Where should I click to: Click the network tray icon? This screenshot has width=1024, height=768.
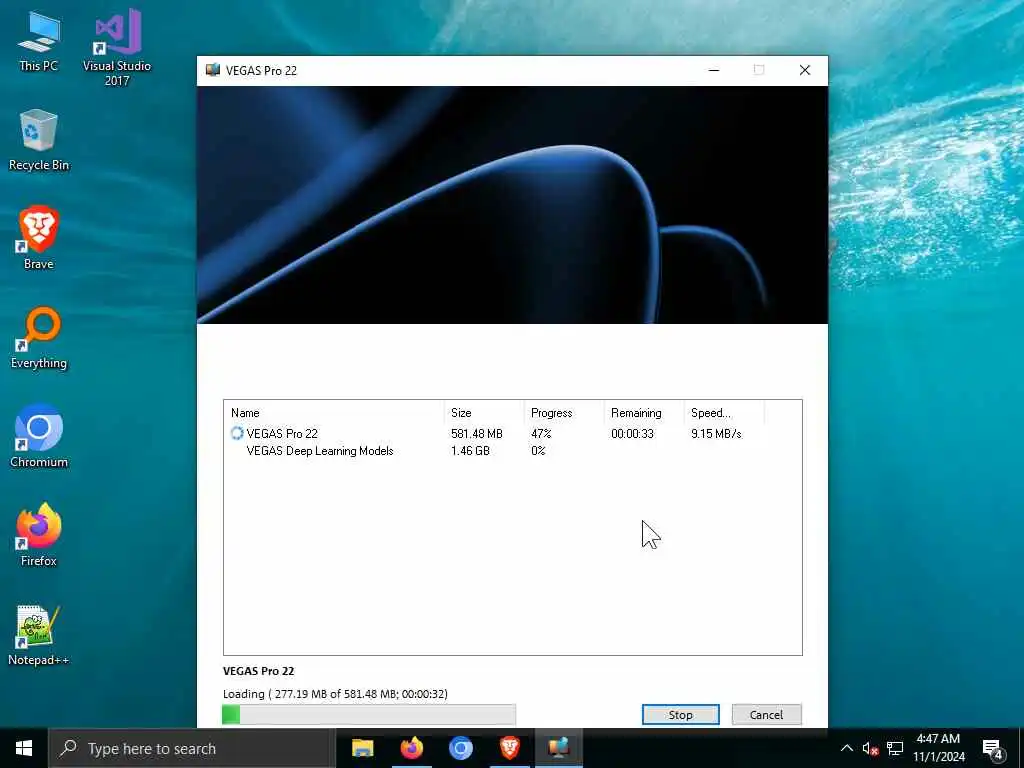pyautogui.click(x=895, y=748)
